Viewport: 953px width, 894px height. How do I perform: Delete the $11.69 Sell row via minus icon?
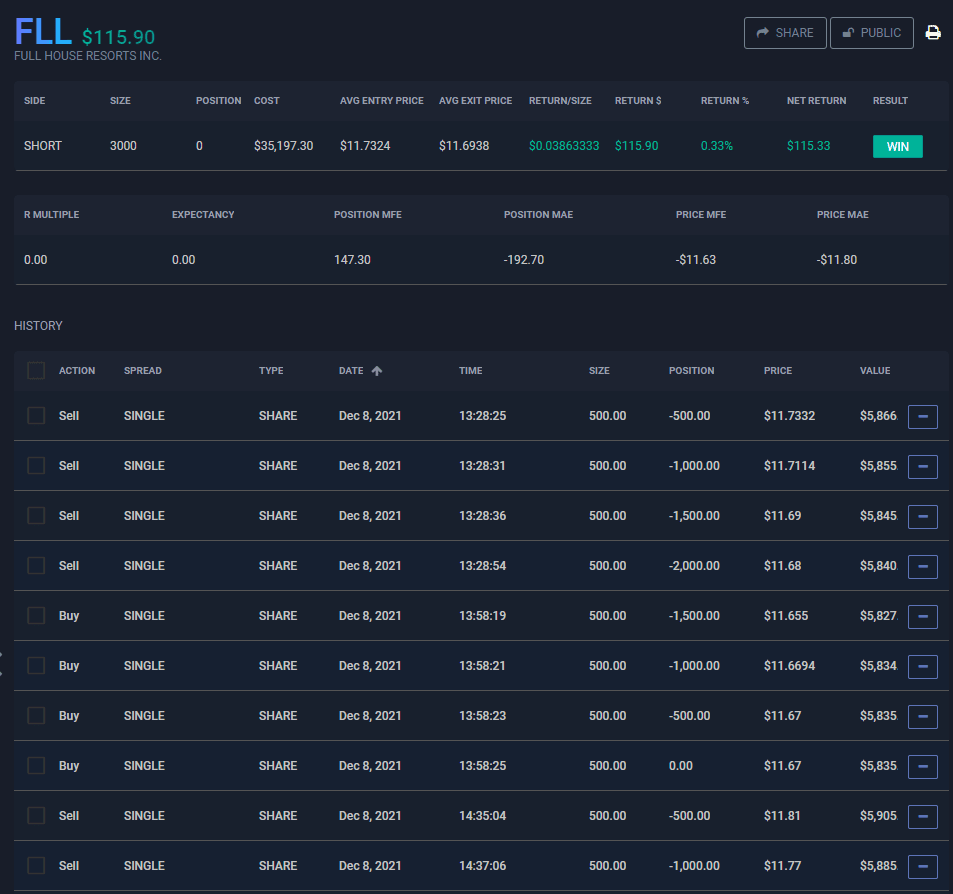point(922,516)
